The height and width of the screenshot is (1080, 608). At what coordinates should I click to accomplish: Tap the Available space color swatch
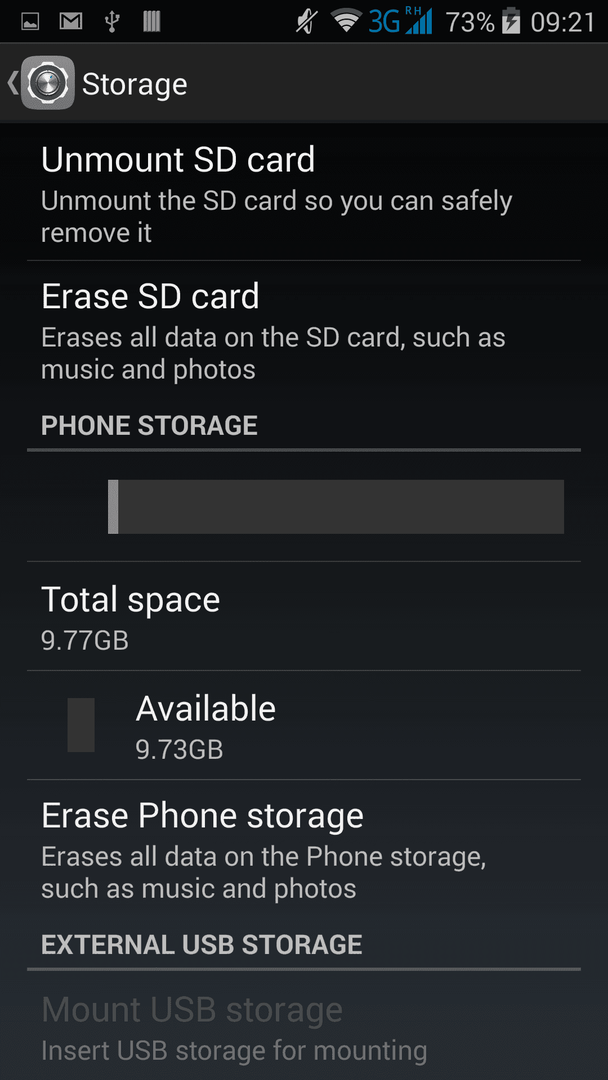[x=81, y=725]
